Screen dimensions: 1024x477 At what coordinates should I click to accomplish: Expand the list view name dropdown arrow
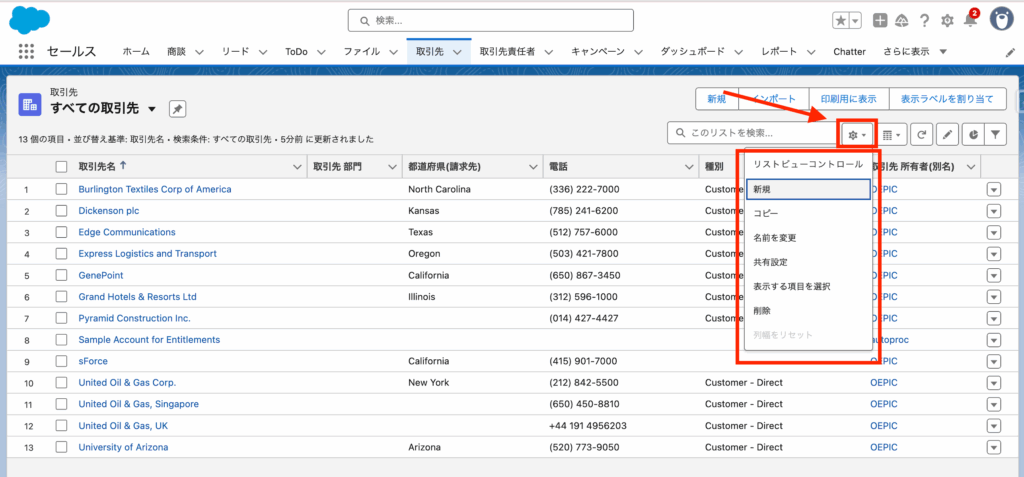pyautogui.click(x=152, y=109)
